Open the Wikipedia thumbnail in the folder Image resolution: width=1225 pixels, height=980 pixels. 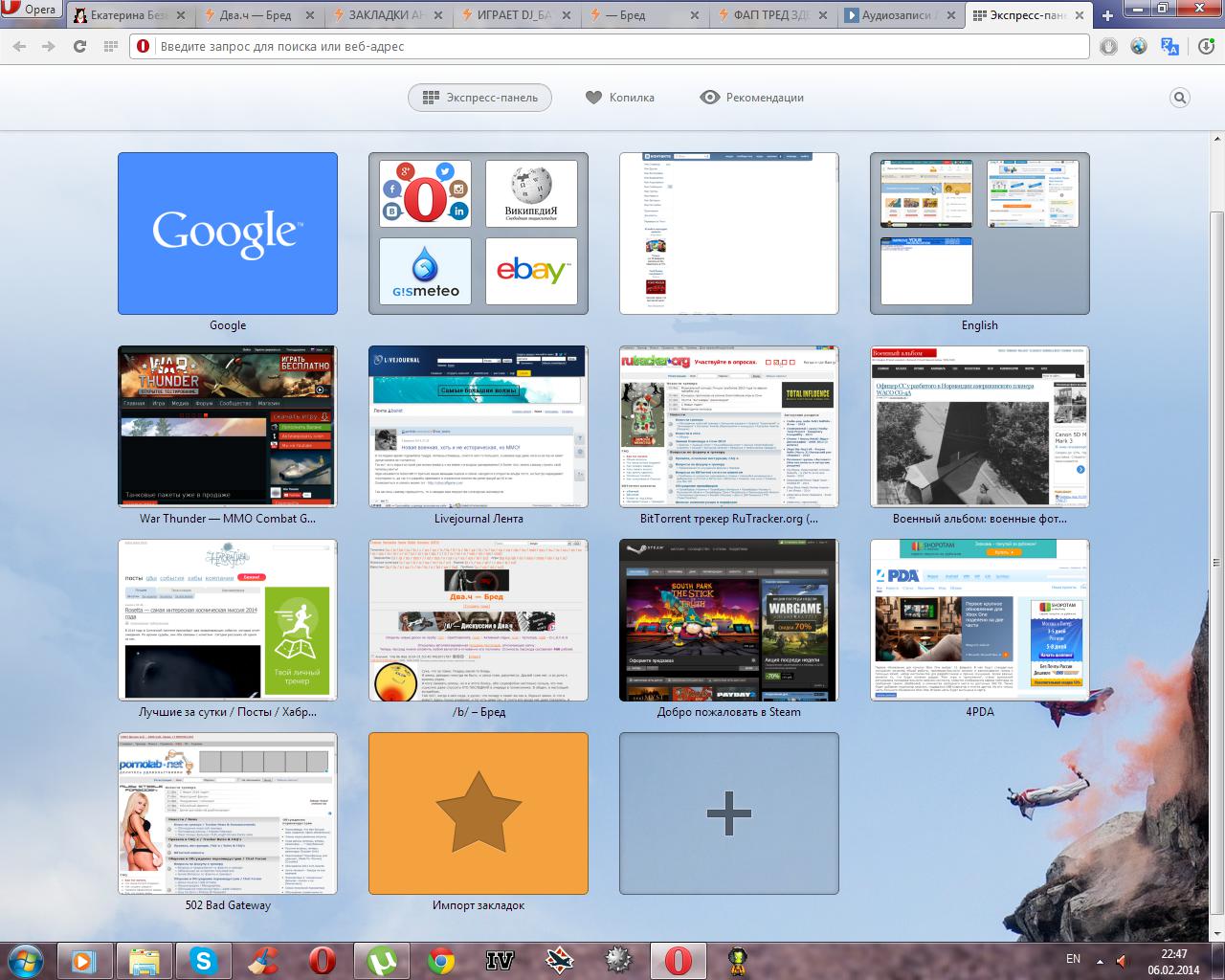tap(531, 194)
